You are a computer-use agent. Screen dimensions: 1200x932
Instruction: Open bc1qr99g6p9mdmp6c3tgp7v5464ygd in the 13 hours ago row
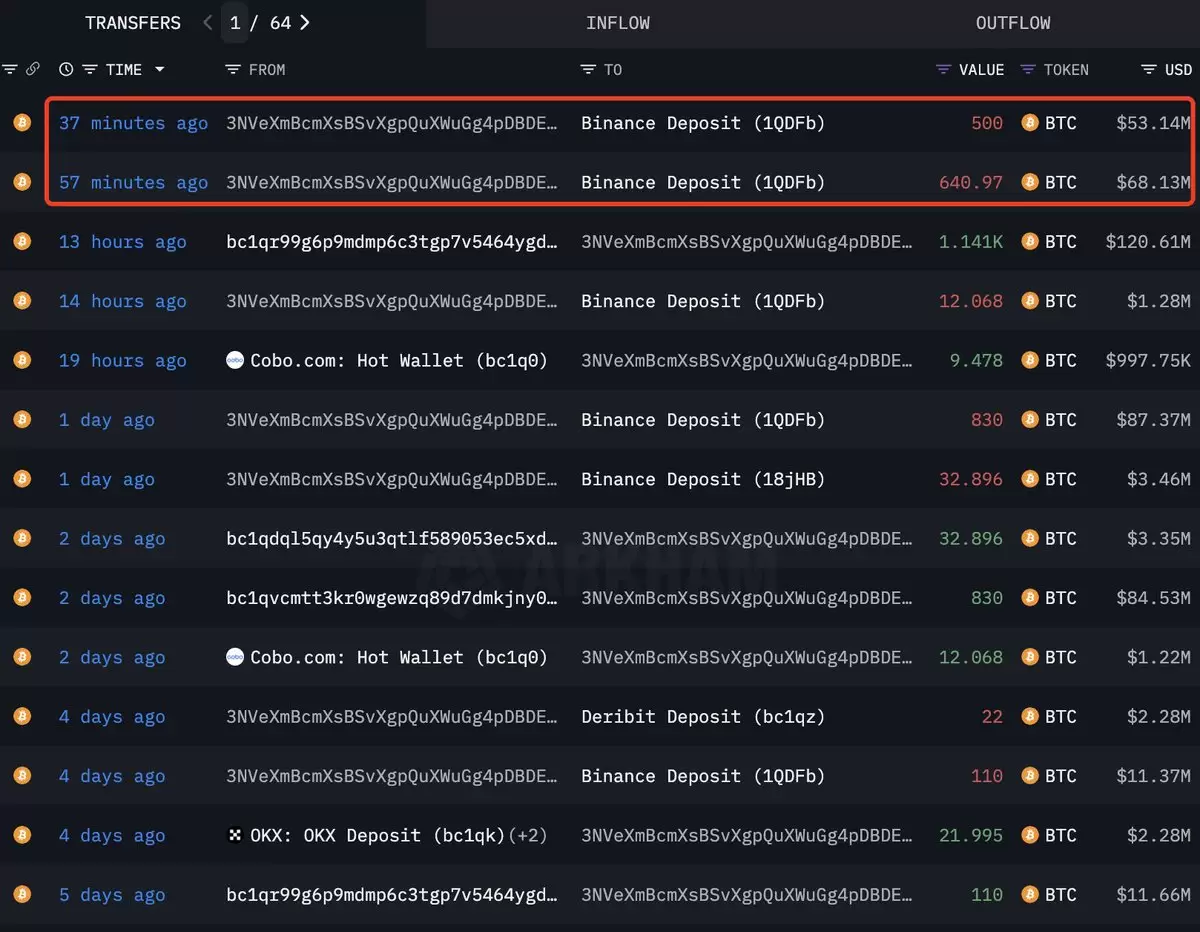pos(392,242)
